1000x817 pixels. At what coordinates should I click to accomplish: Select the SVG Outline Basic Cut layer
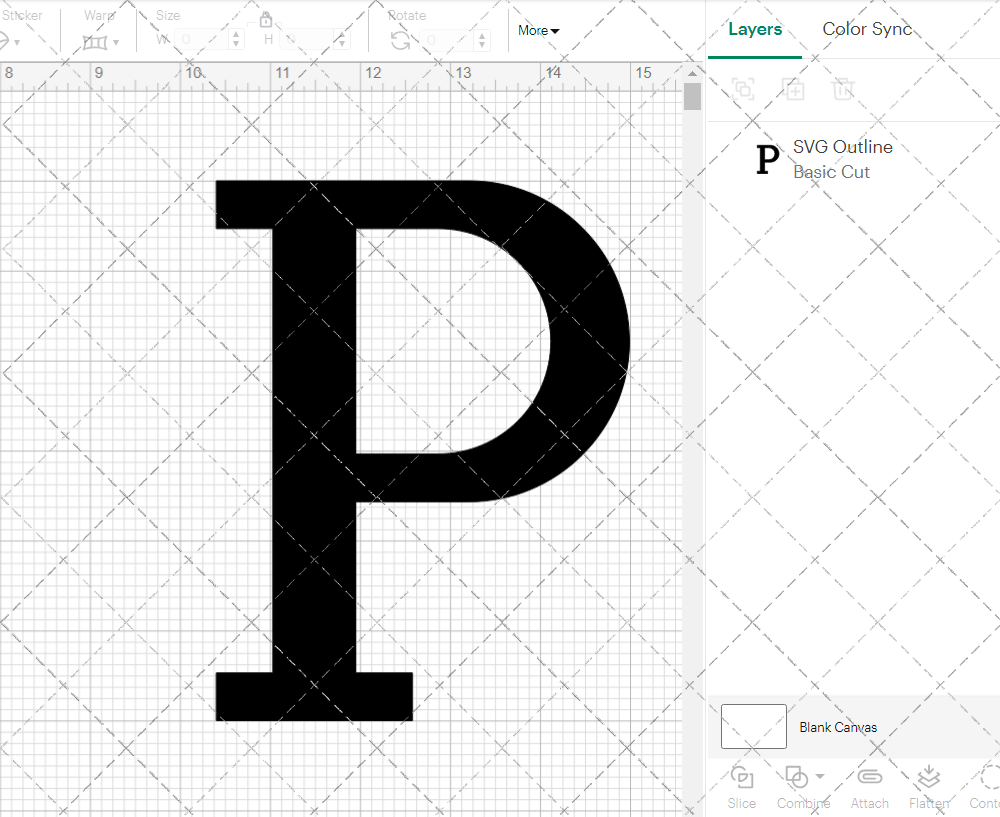tap(842, 158)
